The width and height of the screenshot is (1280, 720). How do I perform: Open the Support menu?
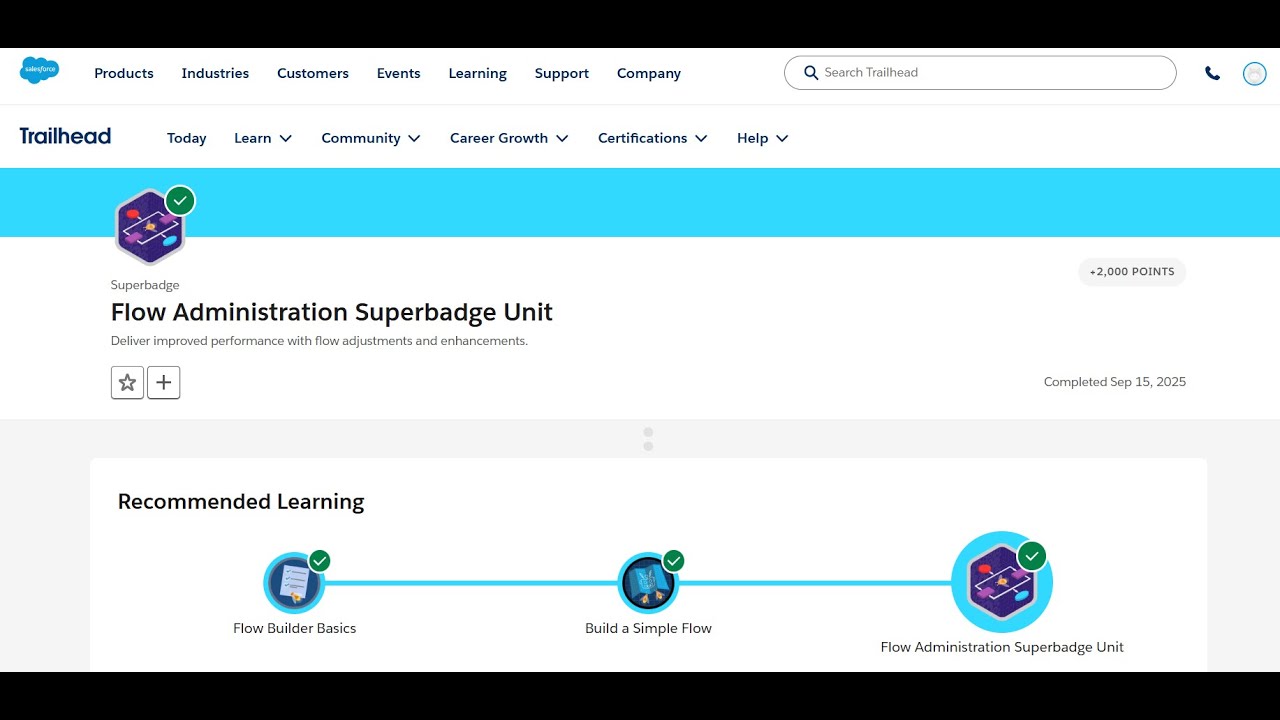click(562, 73)
